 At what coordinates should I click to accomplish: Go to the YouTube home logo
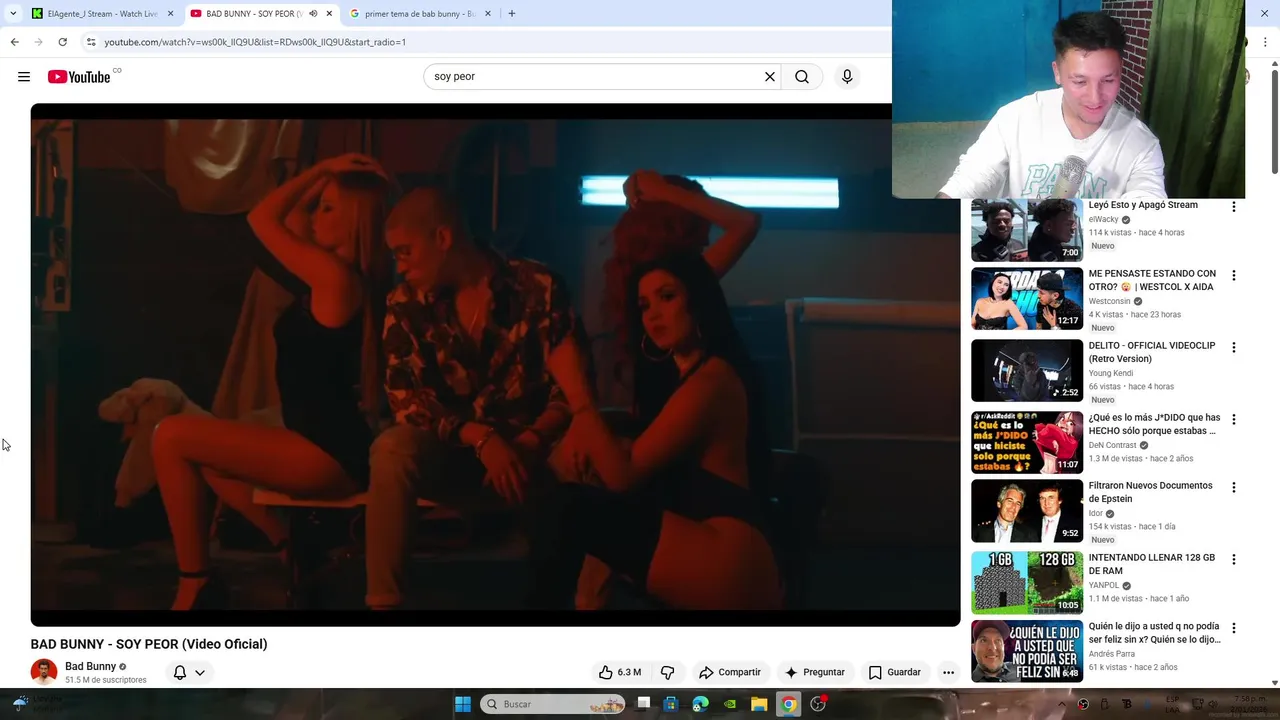[x=79, y=77]
